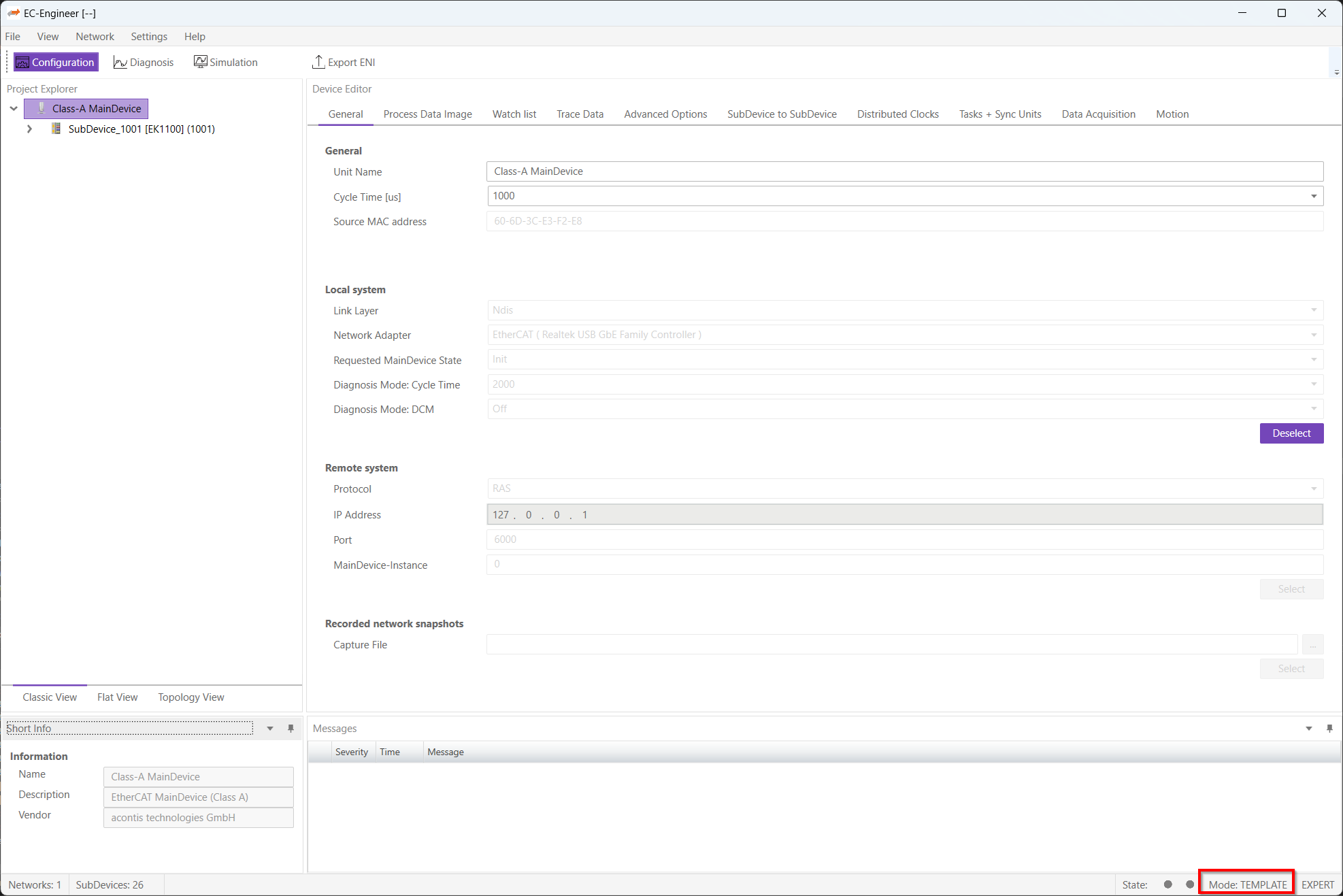This screenshot has height=896, width=1343.
Task: Switch to Topology View
Action: pyautogui.click(x=190, y=697)
